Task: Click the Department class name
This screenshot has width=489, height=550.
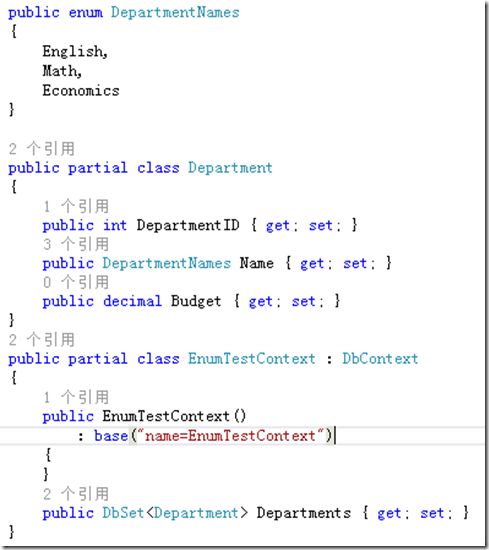Action: [230, 168]
